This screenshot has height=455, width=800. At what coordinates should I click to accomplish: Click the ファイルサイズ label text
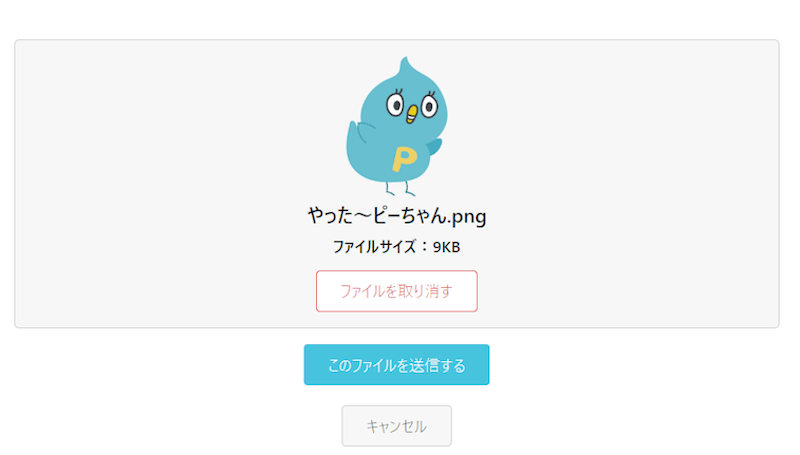375,247
